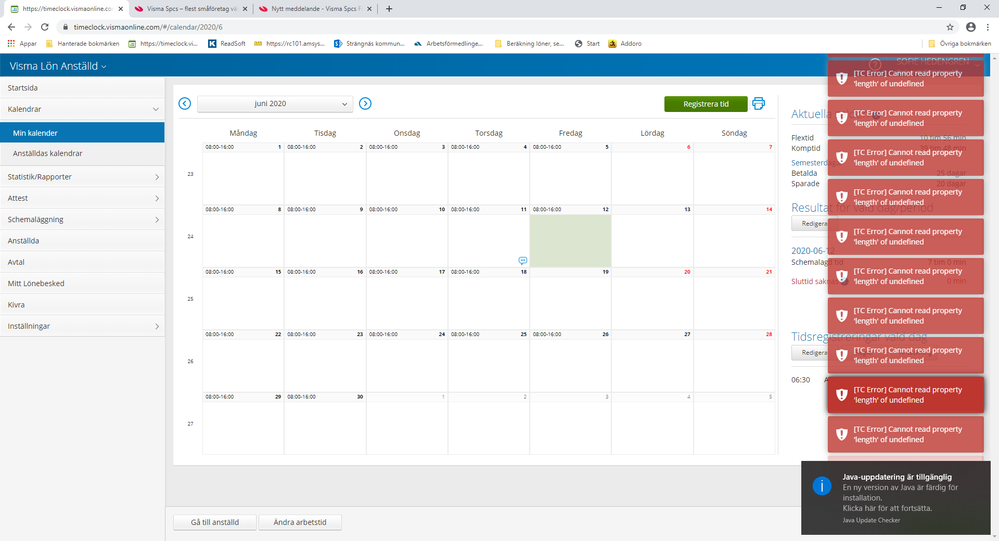Open Chrome three-dot menu

pyautogui.click(x=988, y=27)
